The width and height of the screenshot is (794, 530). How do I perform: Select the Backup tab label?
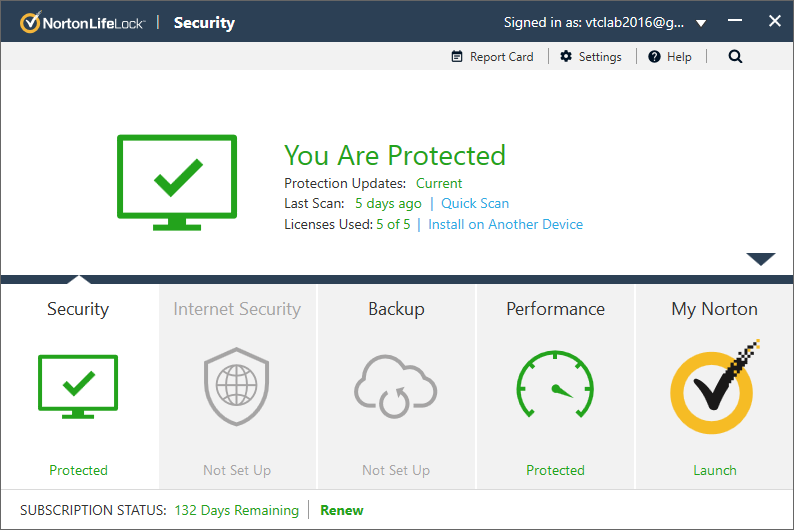coord(396,309)
